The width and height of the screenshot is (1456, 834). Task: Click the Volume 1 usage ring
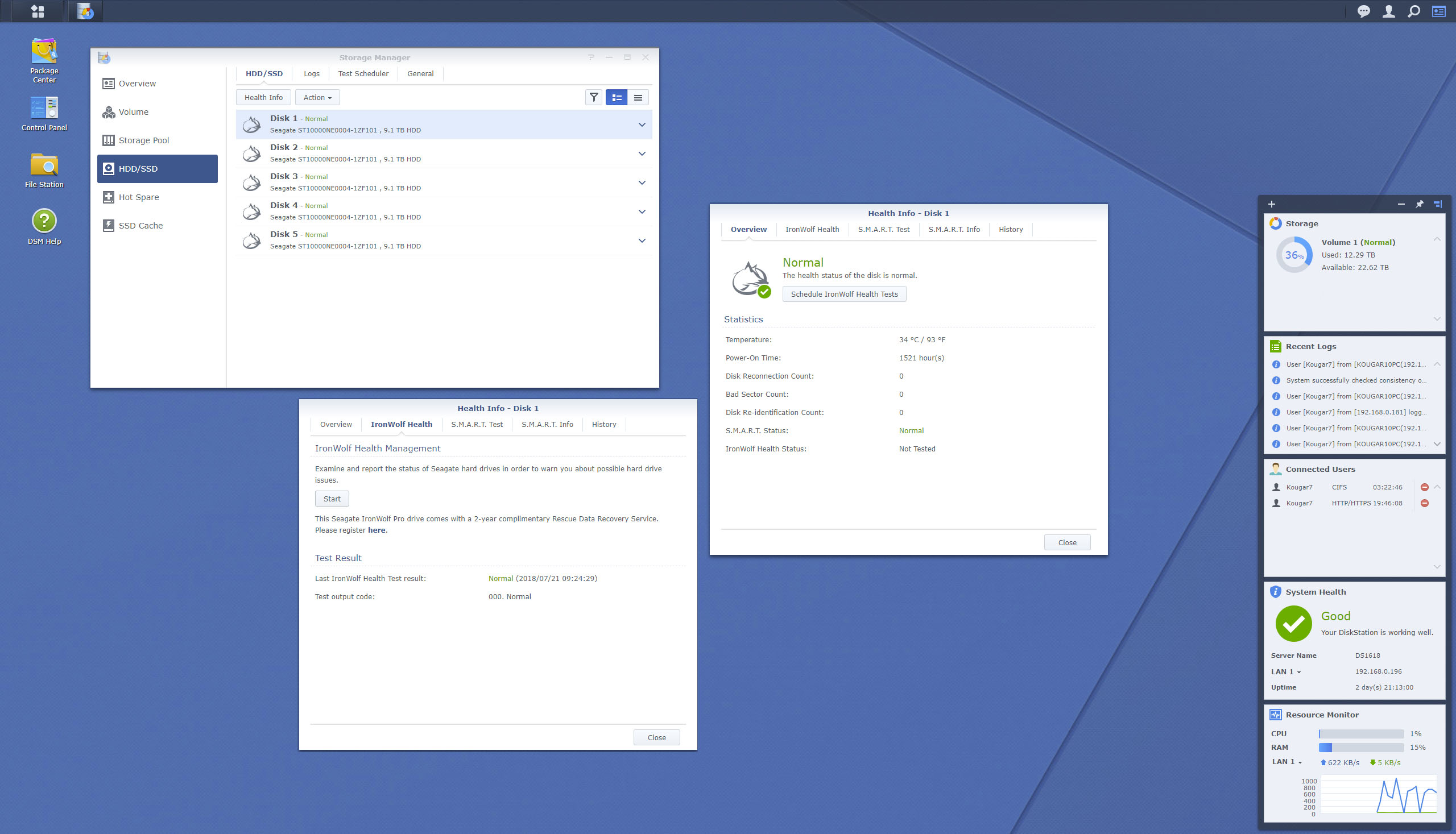(x=1294, y=255)
